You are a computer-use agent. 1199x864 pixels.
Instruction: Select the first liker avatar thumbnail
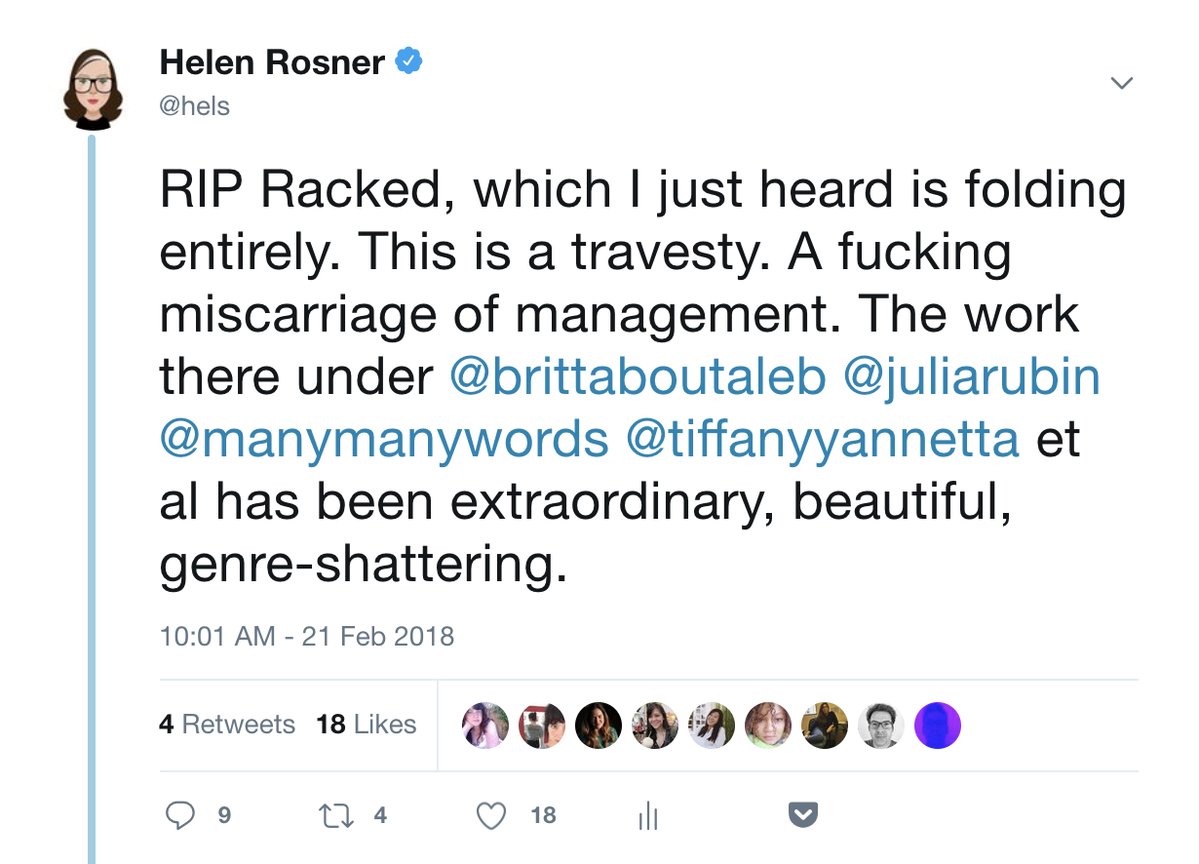485,725
